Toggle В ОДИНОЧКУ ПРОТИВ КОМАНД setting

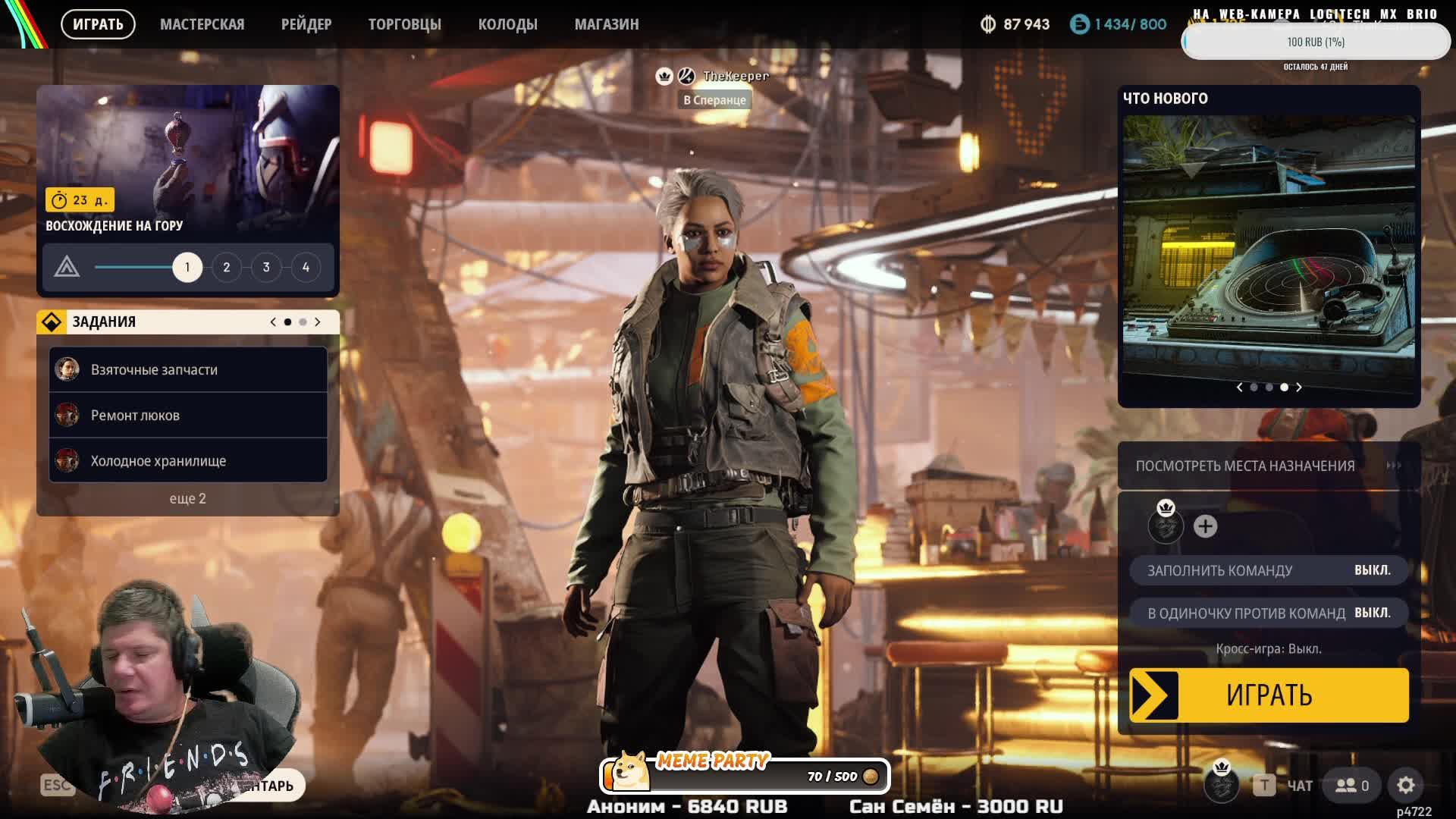(1269, 613)
